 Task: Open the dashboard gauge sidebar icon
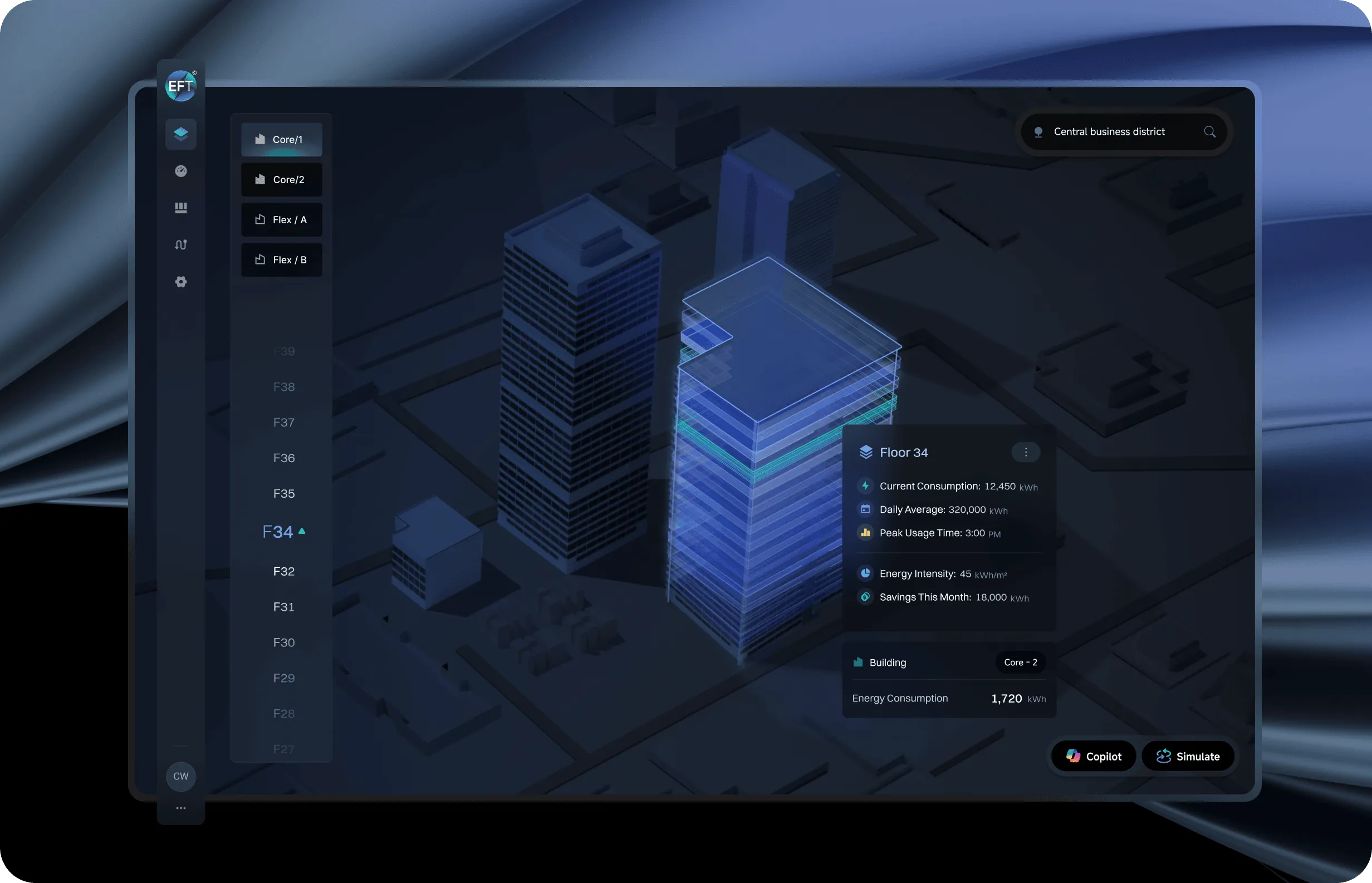180,171
